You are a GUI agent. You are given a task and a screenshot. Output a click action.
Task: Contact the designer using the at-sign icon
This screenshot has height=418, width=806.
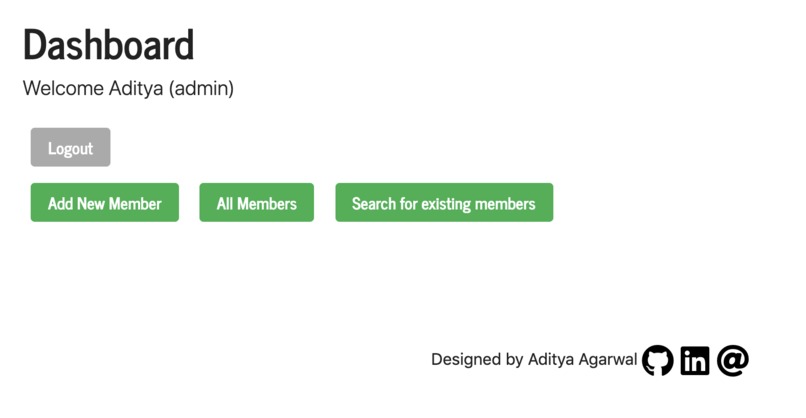[x=732, y=360]
